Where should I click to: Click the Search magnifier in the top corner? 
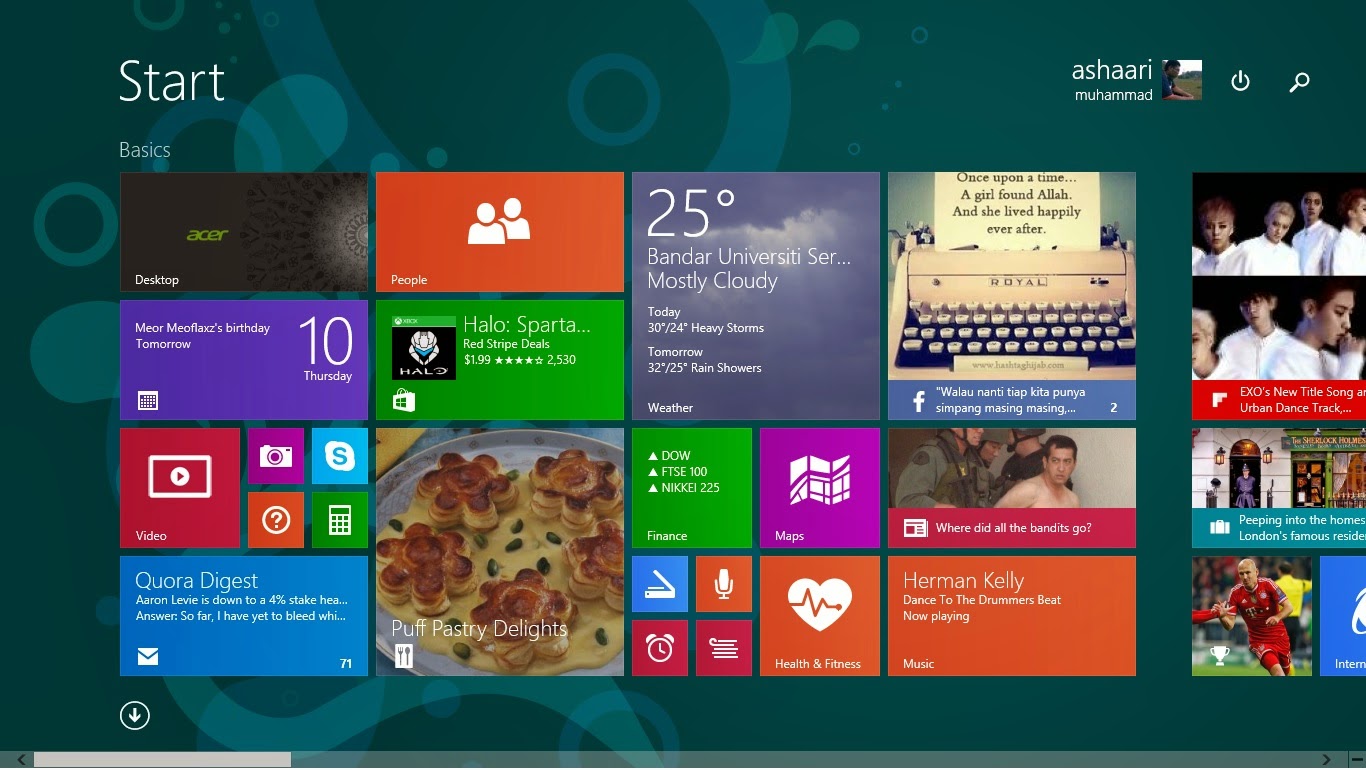coord(1299,82)
